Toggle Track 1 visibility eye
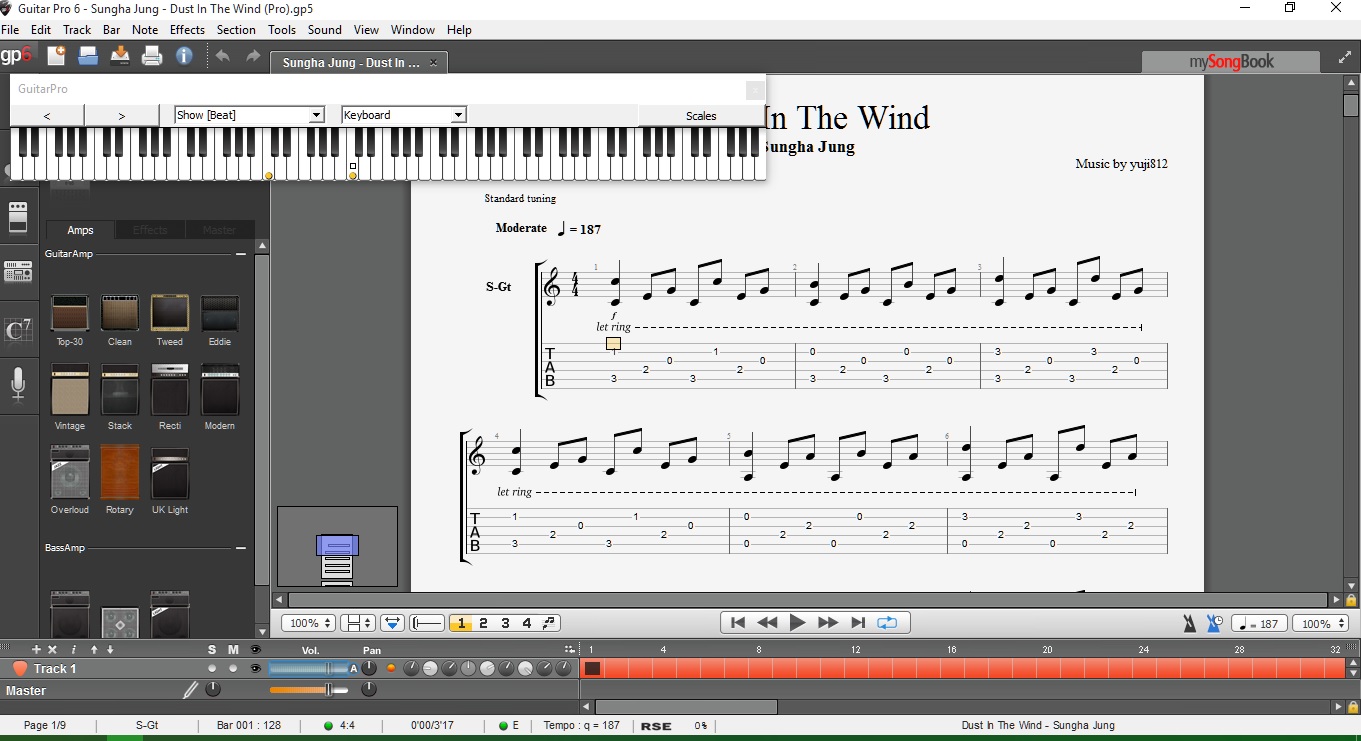This screenshot has height=741, width=1361. pos(255,669)
